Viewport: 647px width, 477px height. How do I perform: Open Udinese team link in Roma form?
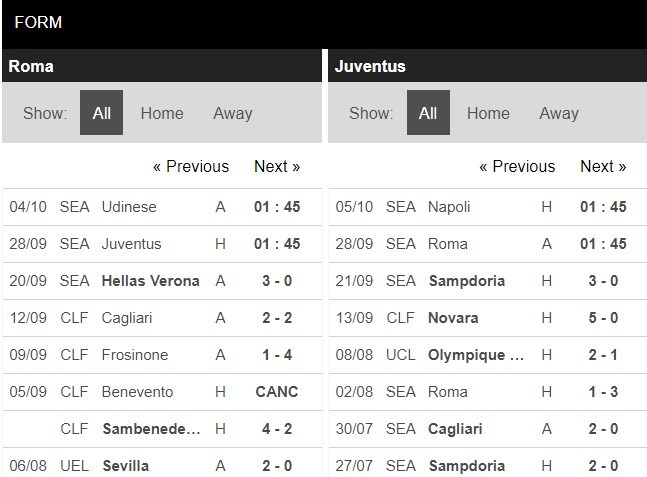tap(129, 207)
